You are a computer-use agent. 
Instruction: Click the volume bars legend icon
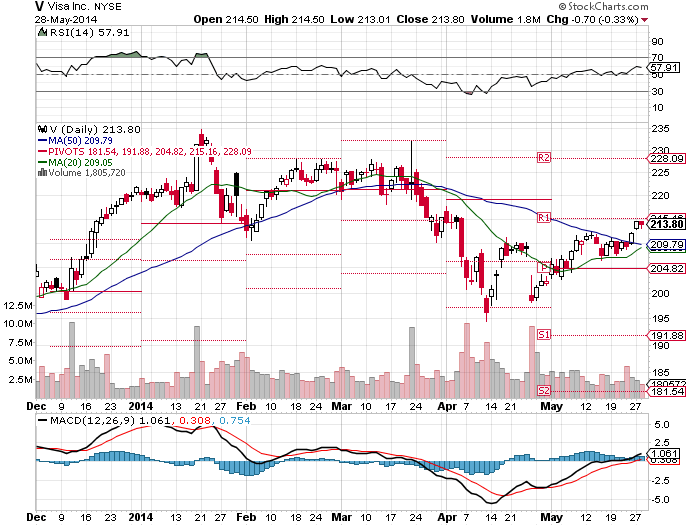42,173
